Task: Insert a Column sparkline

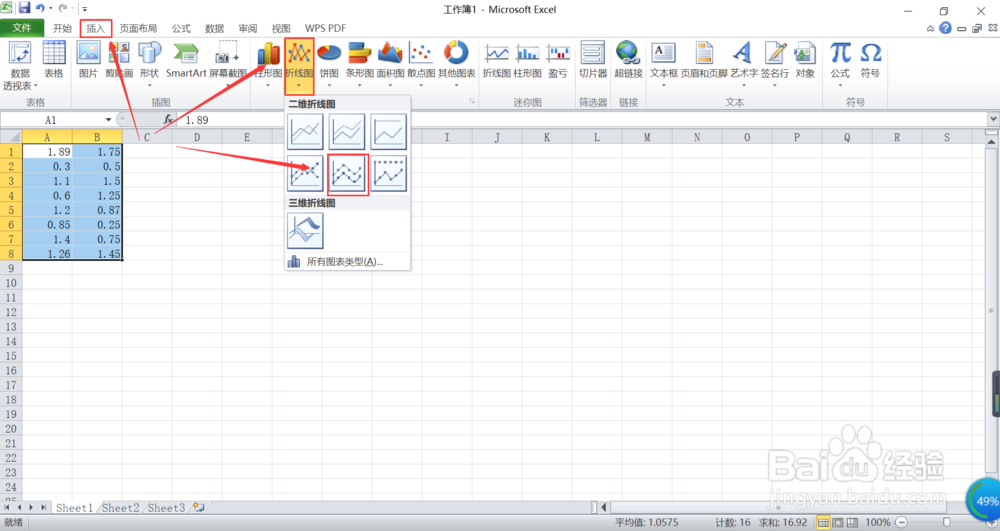Action: (x=527, y=61)
